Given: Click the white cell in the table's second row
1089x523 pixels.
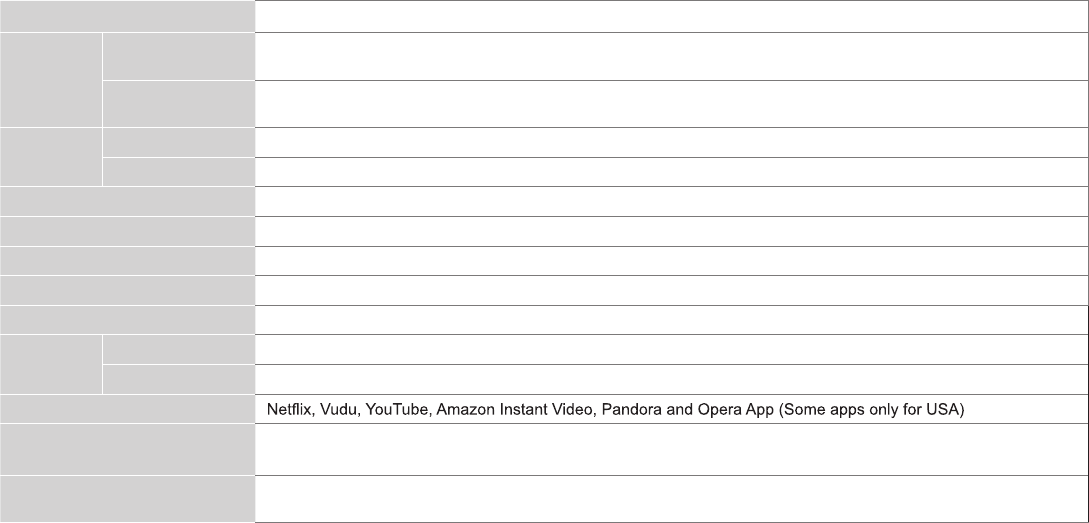Looking at the screenshot, I should click(671, 56).
